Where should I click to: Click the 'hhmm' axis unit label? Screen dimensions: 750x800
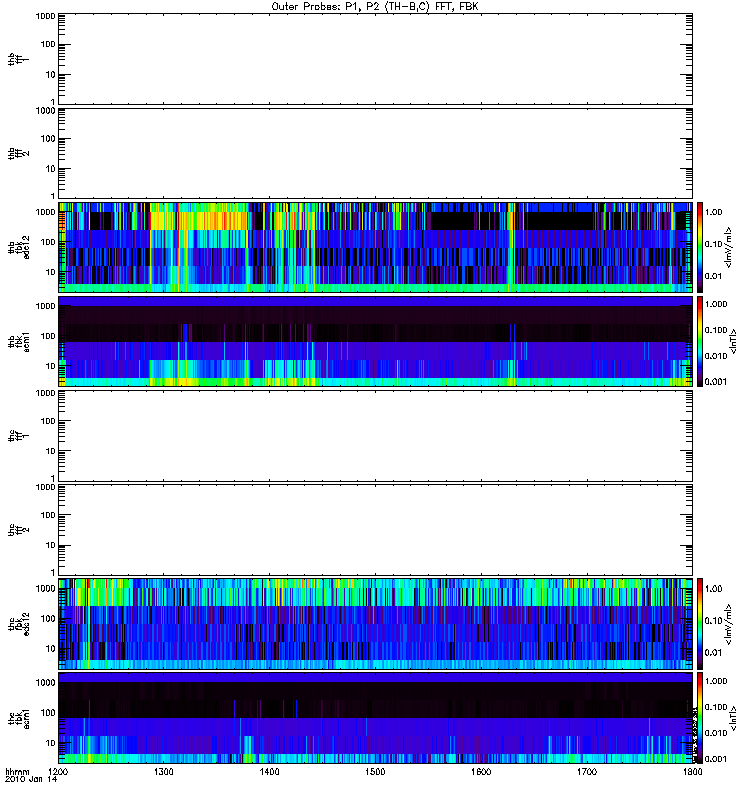[17, 772]
